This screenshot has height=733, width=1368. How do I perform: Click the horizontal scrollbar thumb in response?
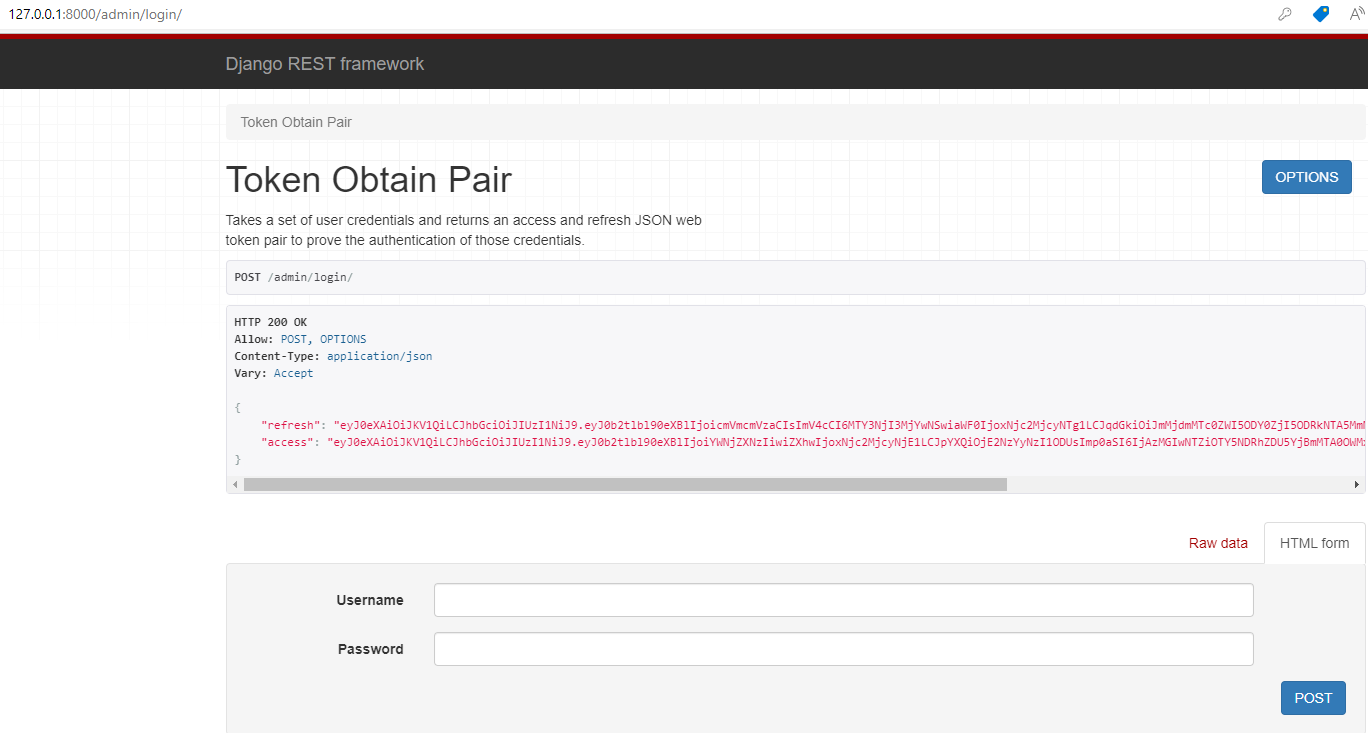coord(625,485)
